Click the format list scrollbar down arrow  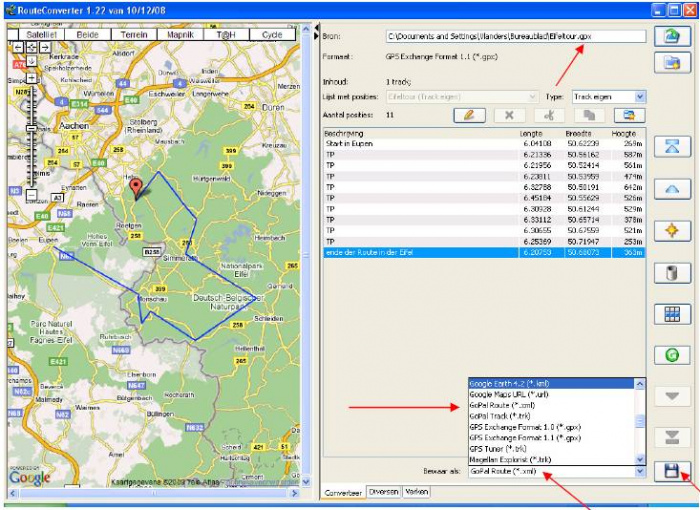click(x=640, y=459)
